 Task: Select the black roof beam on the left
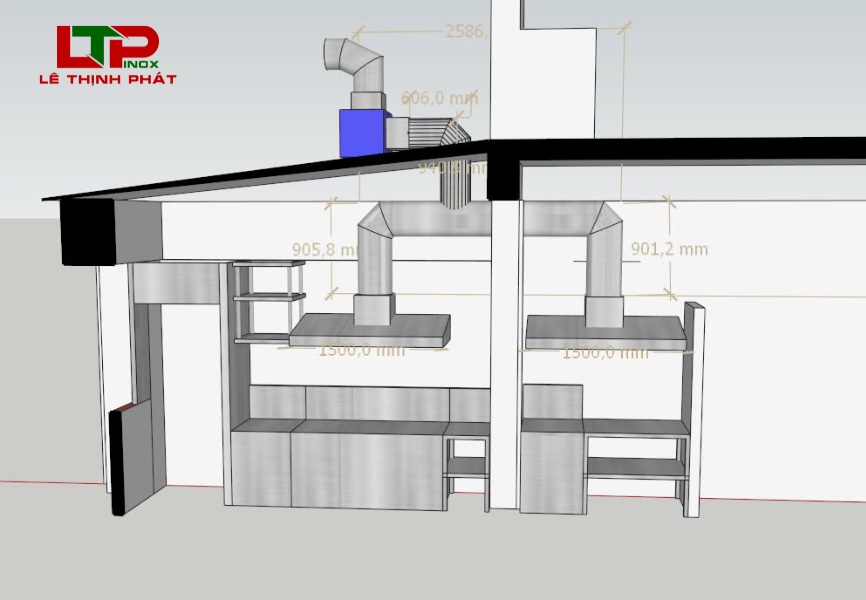coord(88,232)
